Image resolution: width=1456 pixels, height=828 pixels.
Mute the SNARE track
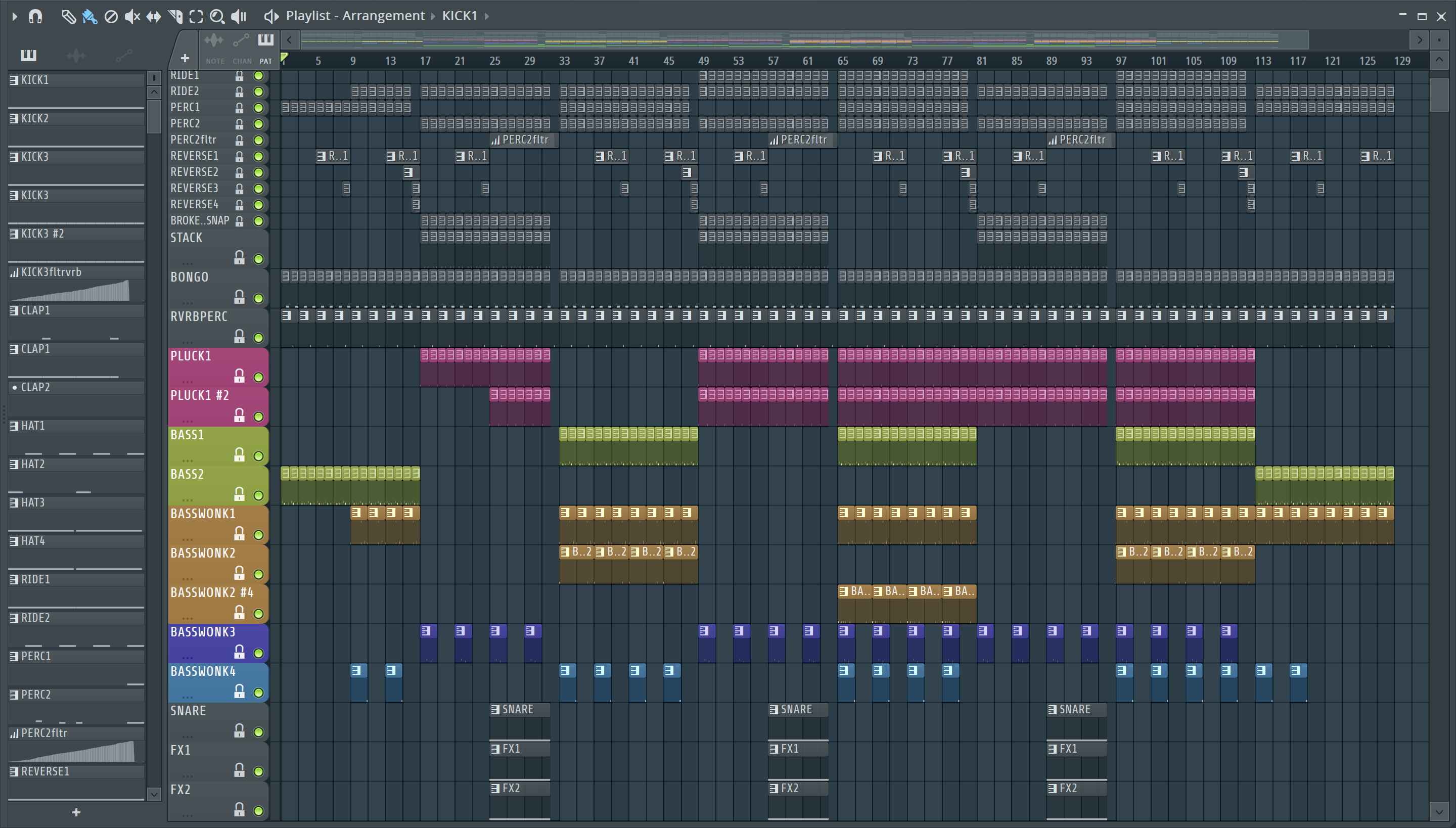[259, 732]
